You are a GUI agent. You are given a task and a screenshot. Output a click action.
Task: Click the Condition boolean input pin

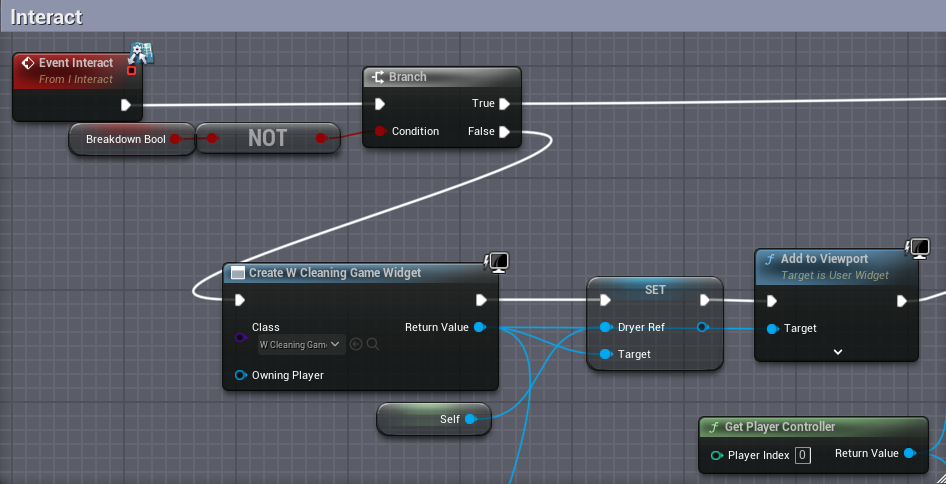pos(380,131)
